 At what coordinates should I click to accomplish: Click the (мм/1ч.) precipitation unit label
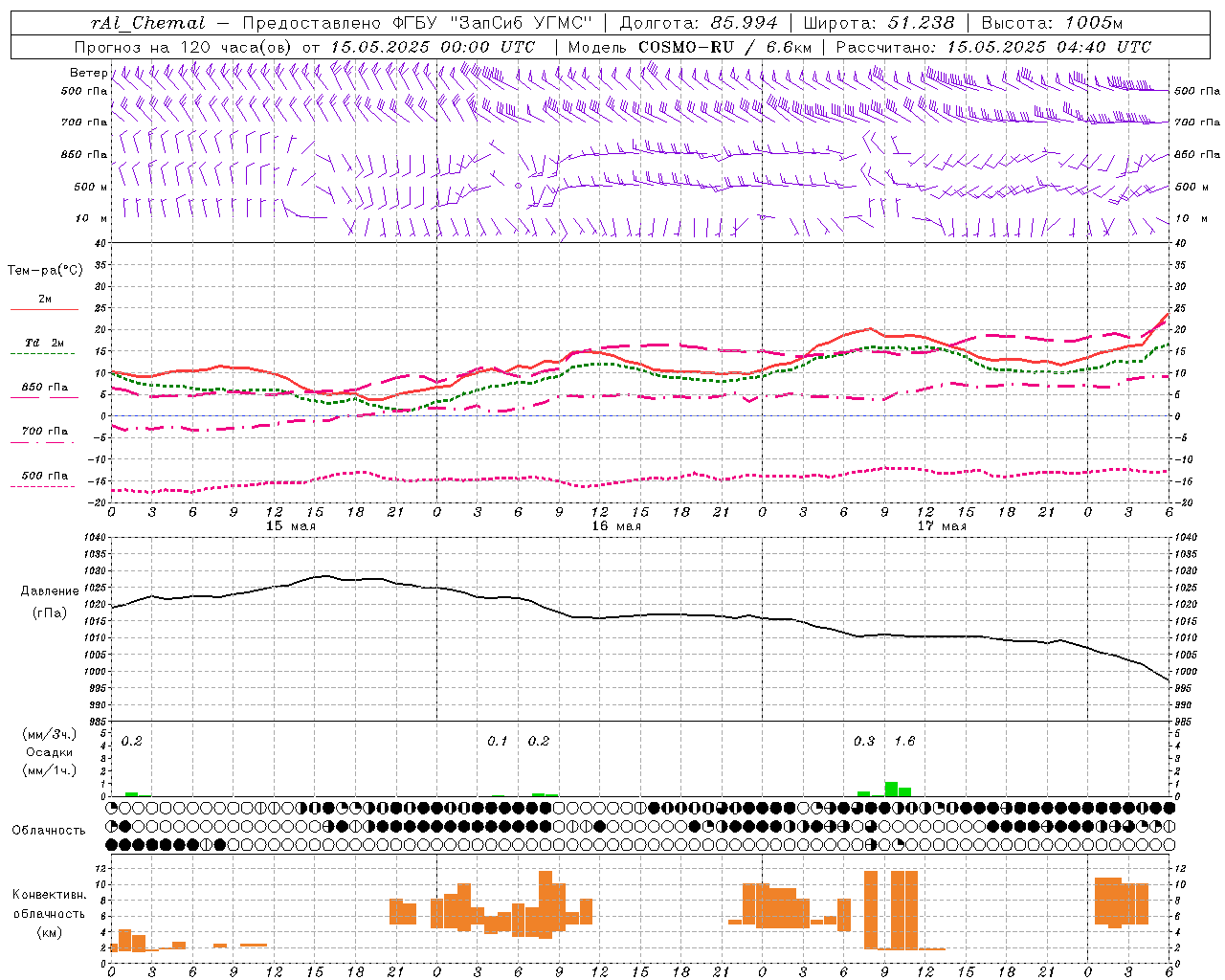(x=49, y=770)
